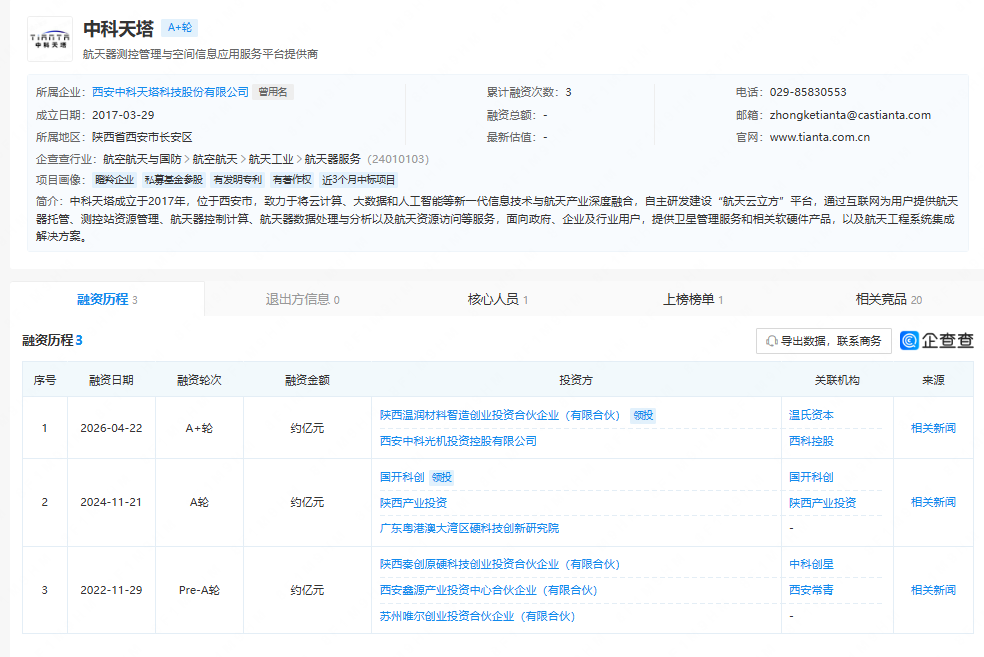Viewport: 984px width, 657px height.
Task: Click 温氏资本 associated institution link
Action: (x=811, y=415)
